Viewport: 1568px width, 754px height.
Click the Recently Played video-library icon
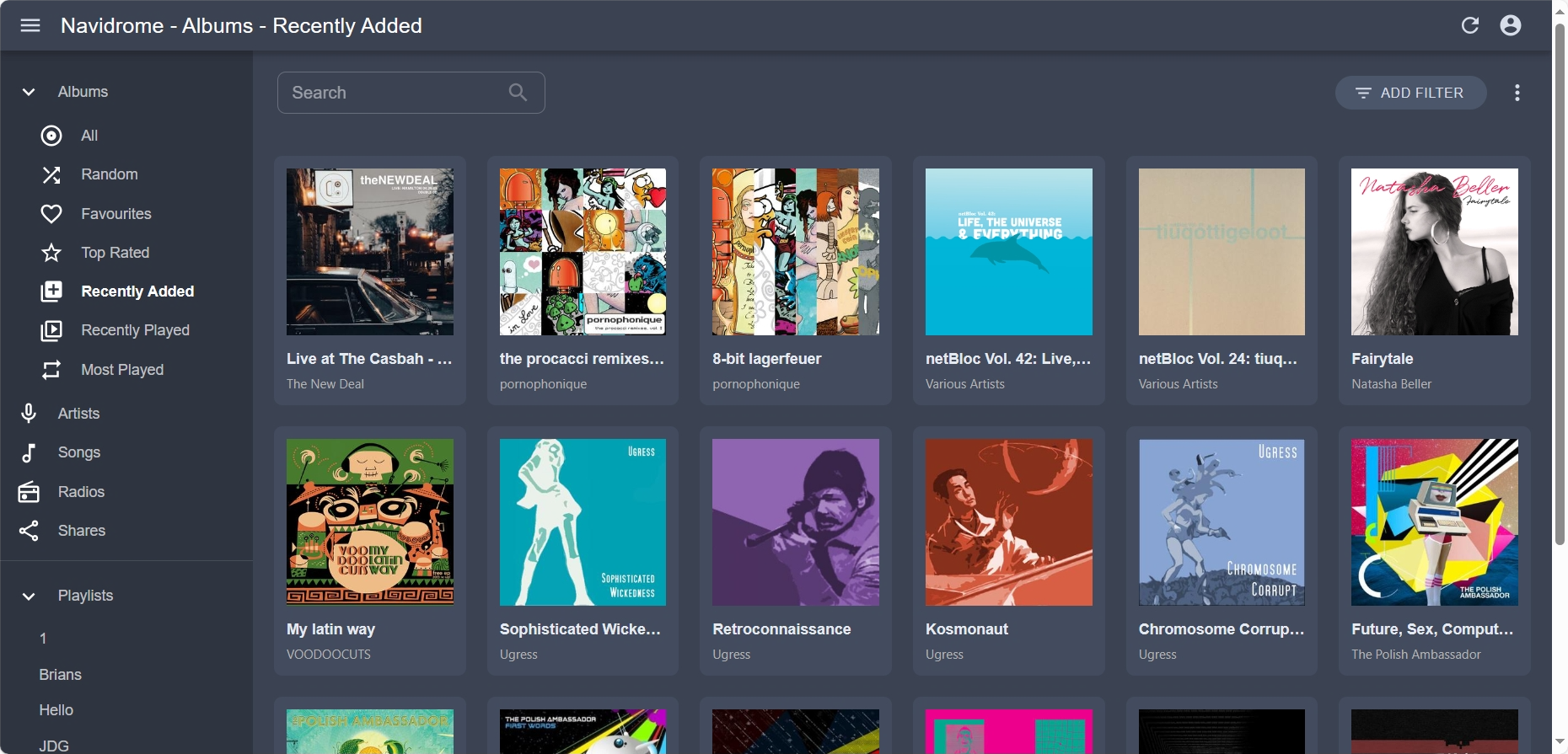tap(51, 330)
